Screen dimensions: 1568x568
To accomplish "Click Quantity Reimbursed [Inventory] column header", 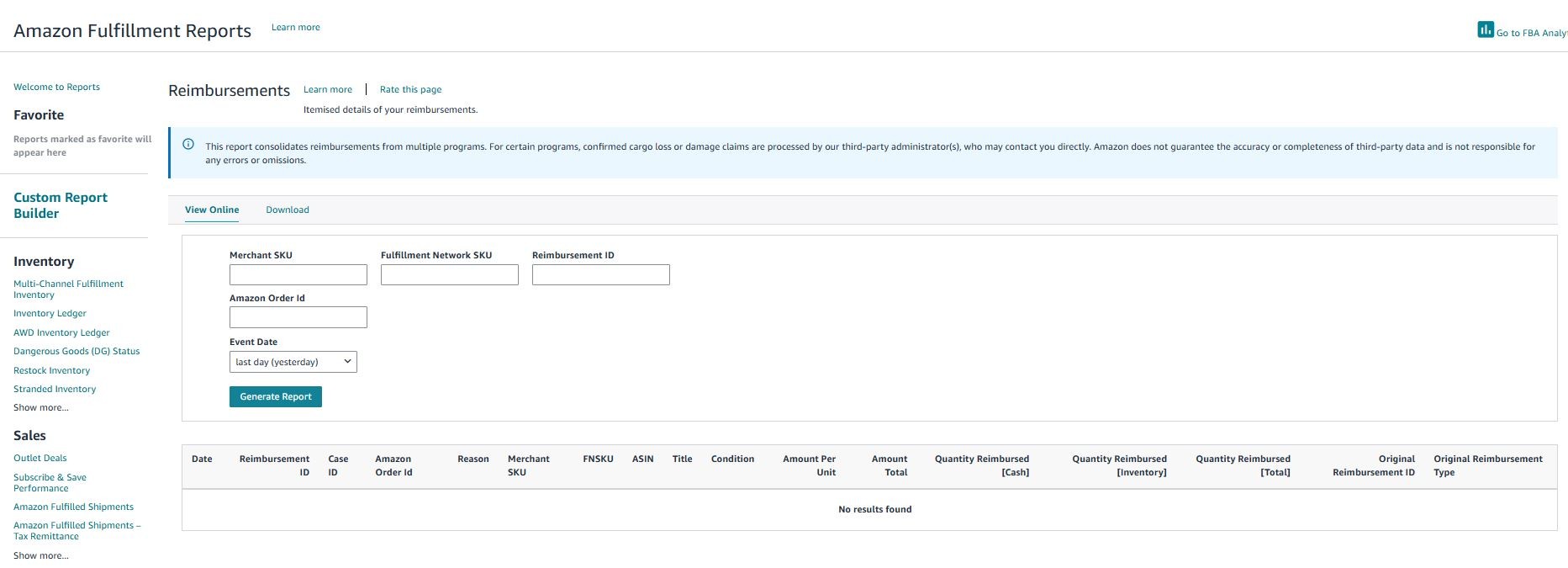I will [1119, 465].
